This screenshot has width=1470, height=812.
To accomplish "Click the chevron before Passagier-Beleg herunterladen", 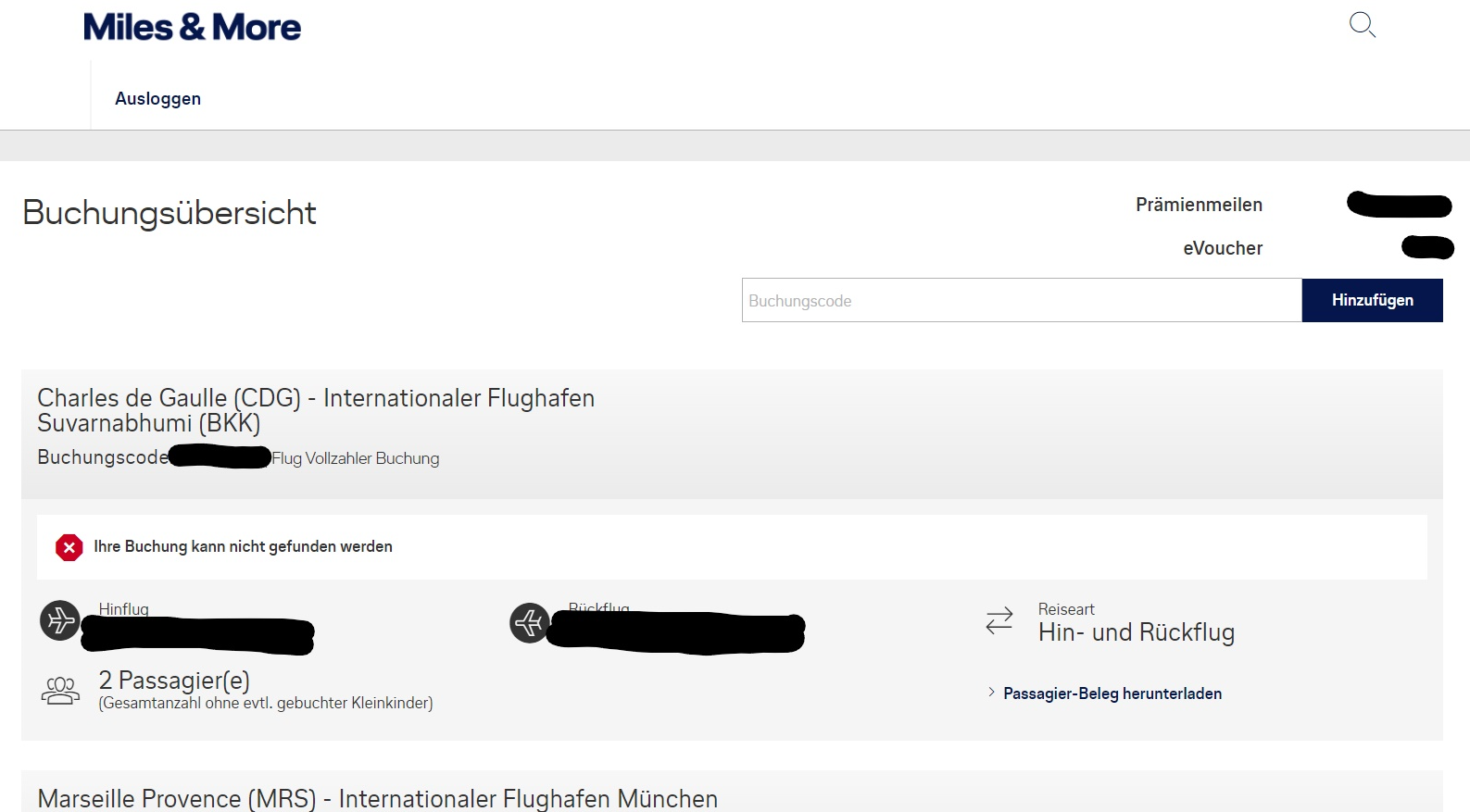I will click(991, 693).
